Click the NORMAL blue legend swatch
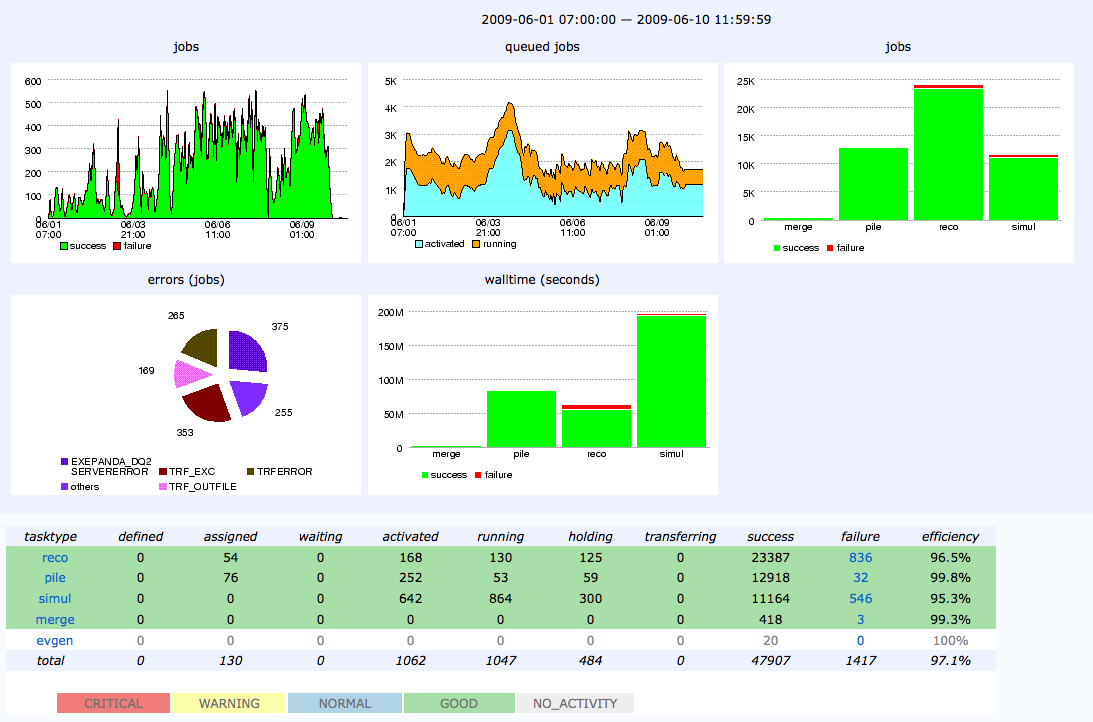The image size is (1093, 722). (345, 703)
